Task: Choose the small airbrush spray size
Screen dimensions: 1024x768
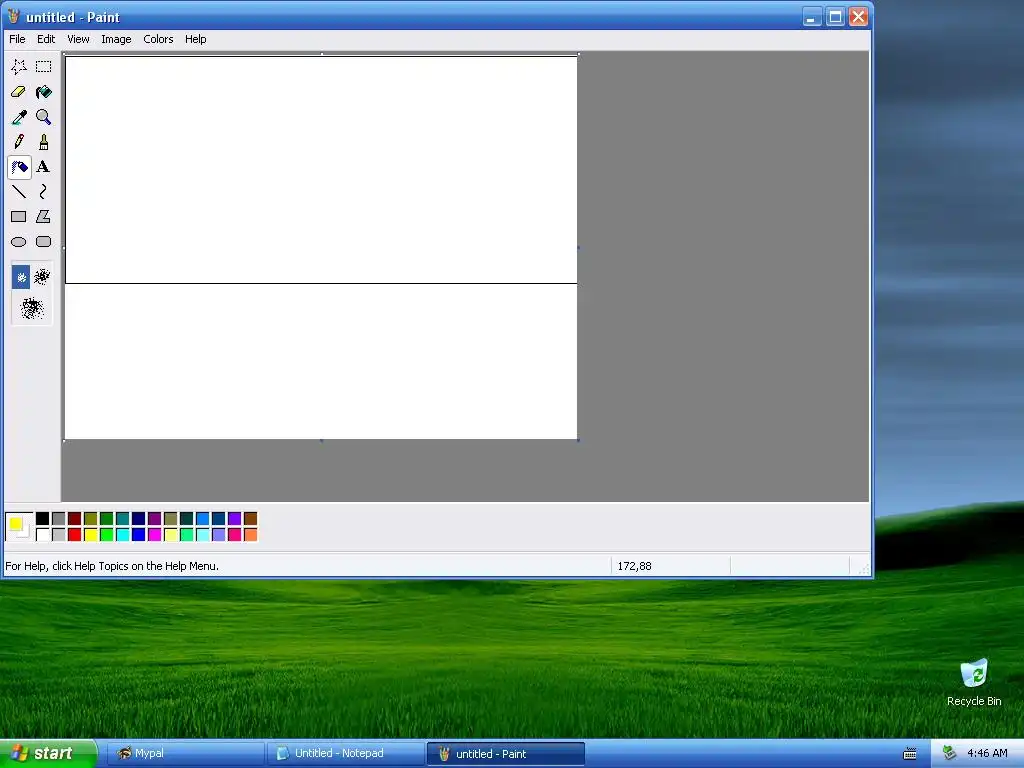Action: tap(21, 278)
